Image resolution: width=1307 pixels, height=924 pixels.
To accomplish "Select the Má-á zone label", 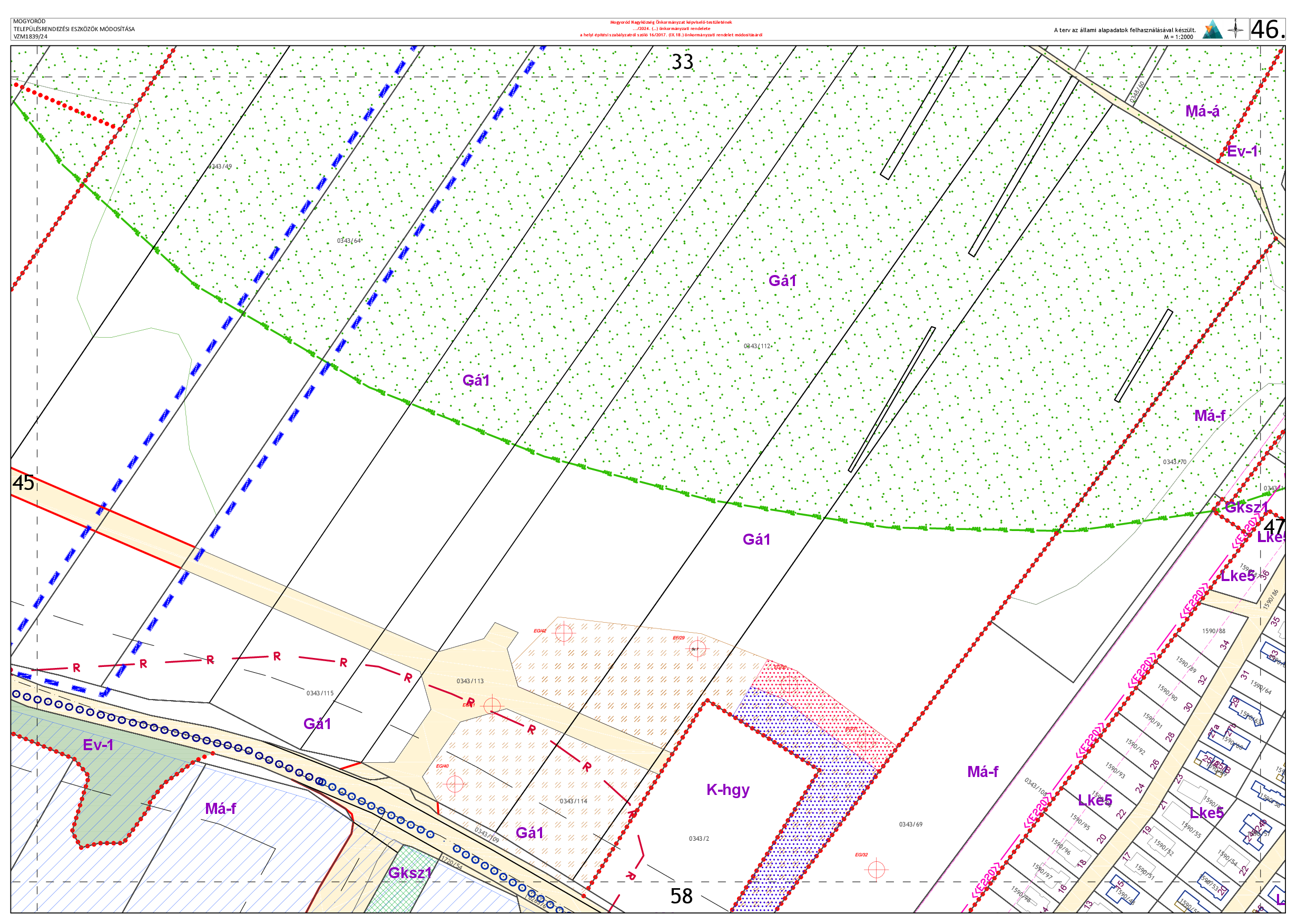I will pos(1202,112).
